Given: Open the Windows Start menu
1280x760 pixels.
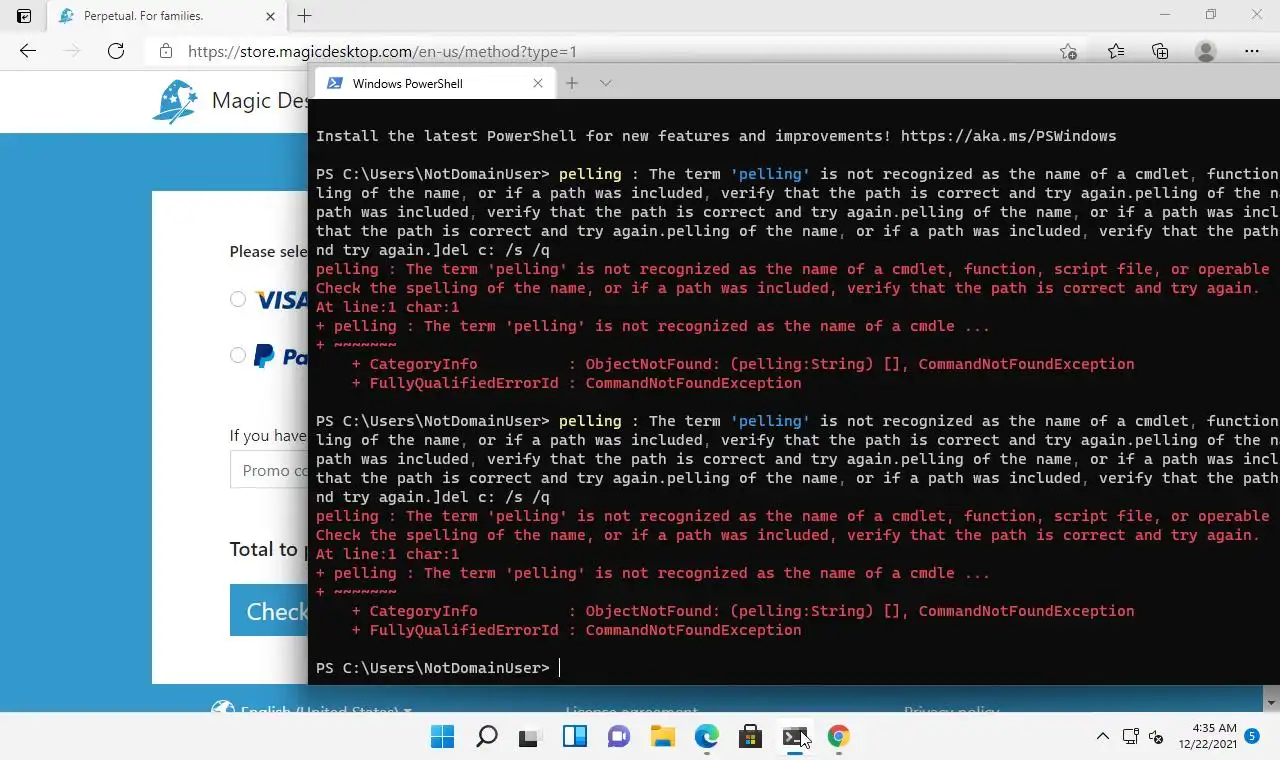Looking at the screenshot, I should coord(442,737).
